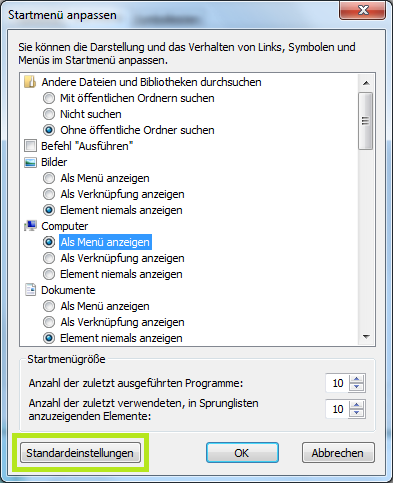Click the Computer monitor icon
Image resolution: width=393 pixels, height=483 pixels.
coord(30,226)
